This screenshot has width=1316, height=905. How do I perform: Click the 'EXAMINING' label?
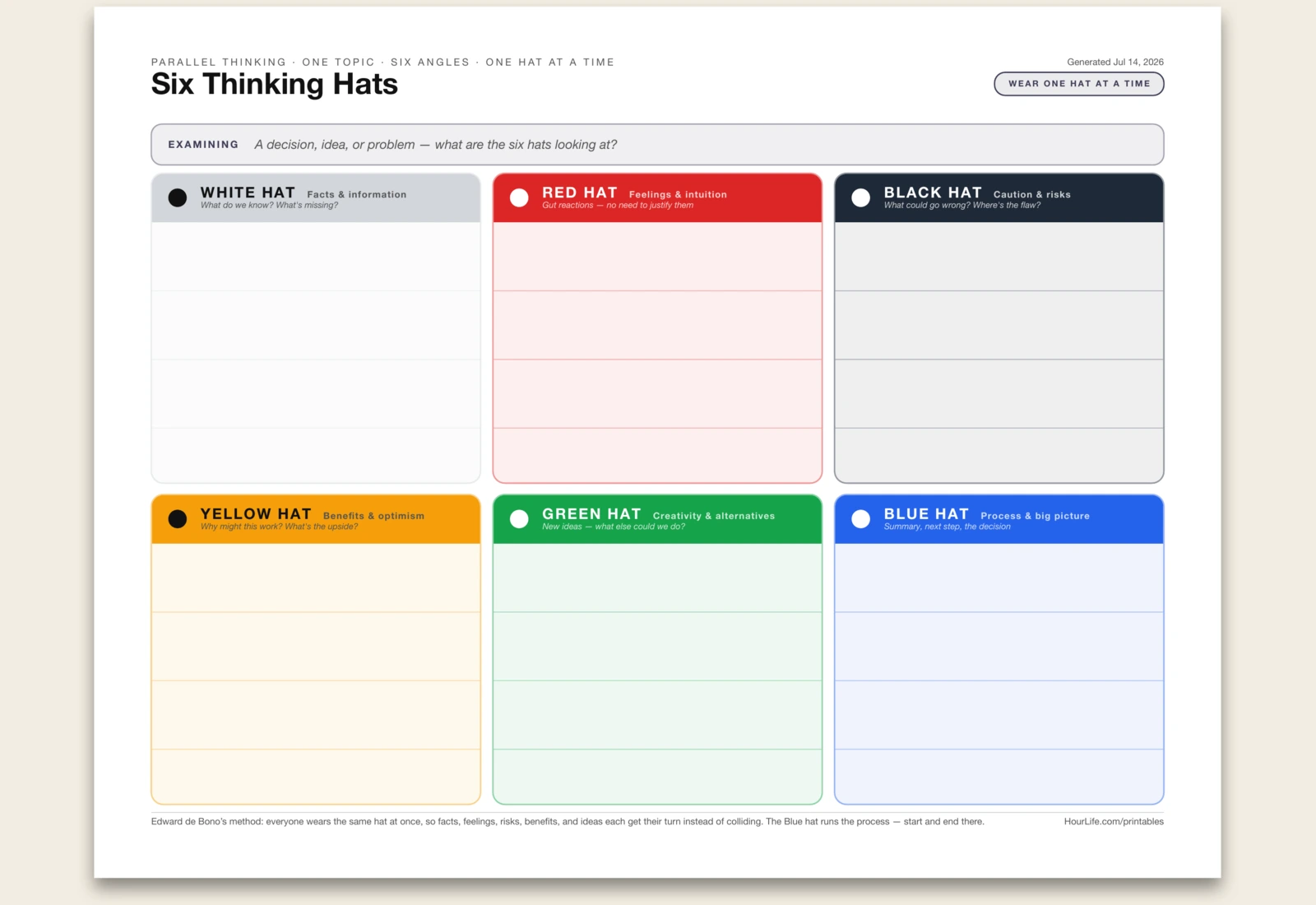tap(203, 145)
